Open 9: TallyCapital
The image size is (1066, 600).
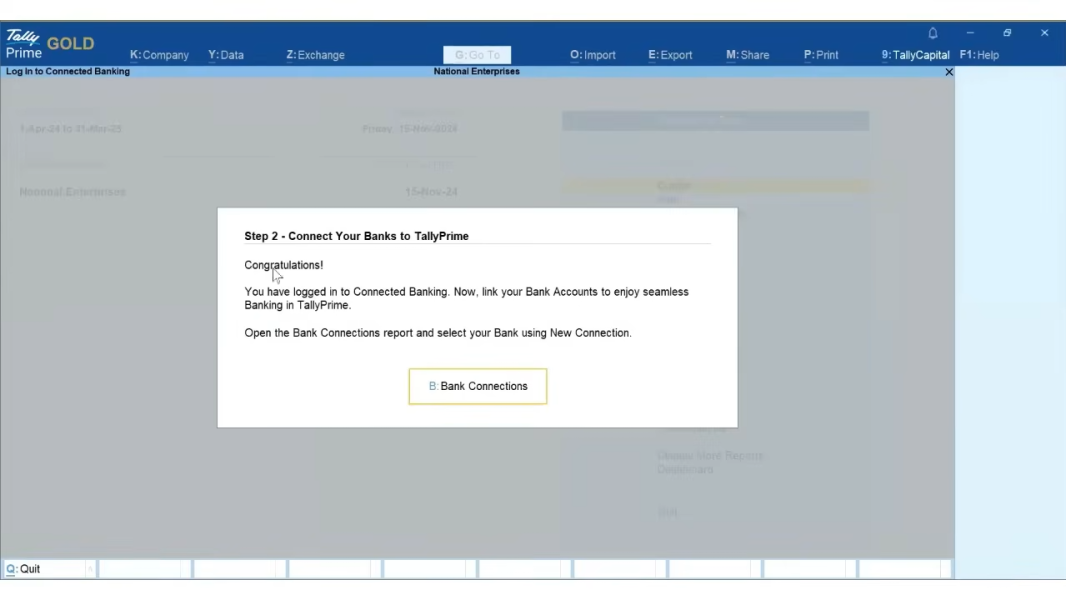click(x=915, y=55)
